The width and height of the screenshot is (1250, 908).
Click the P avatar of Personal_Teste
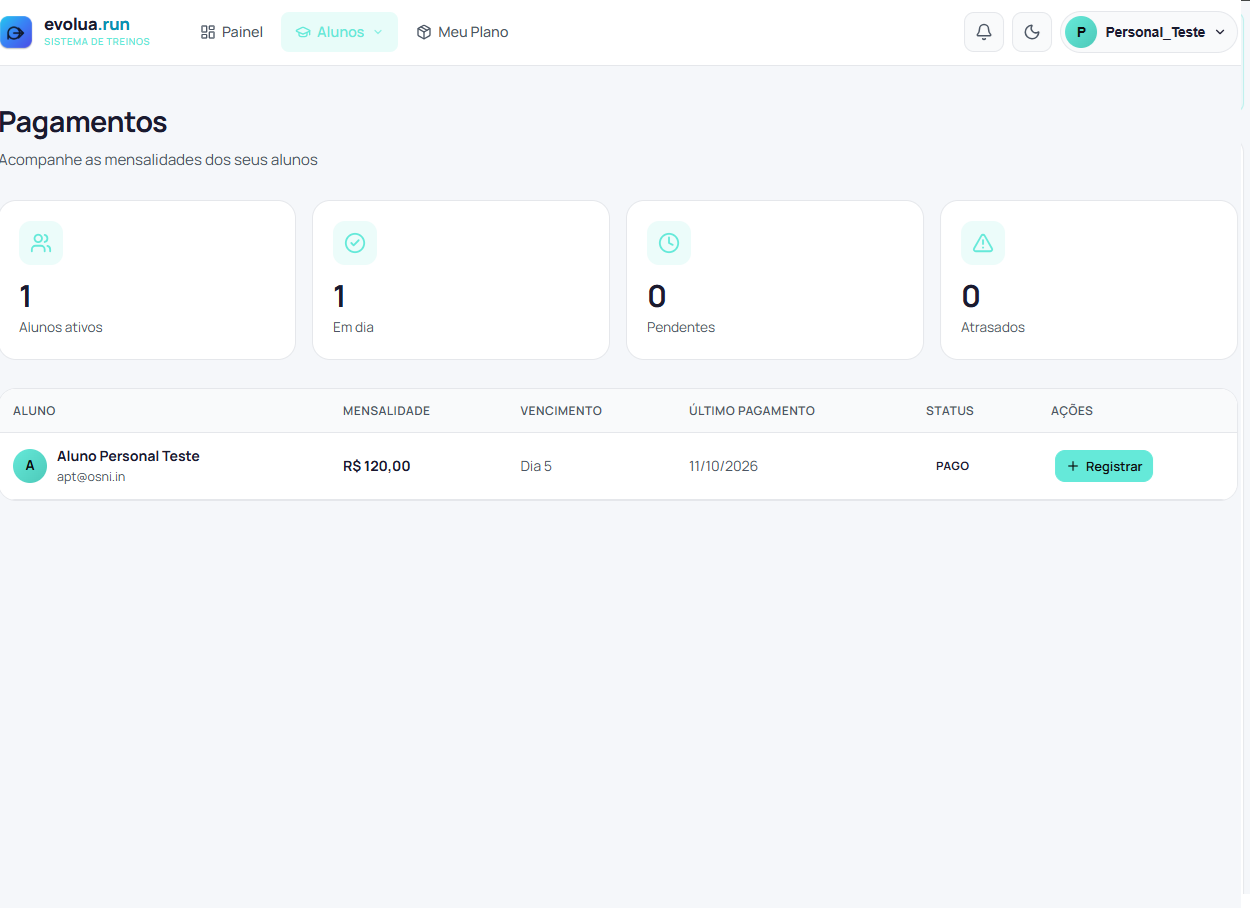(1081, 32)
